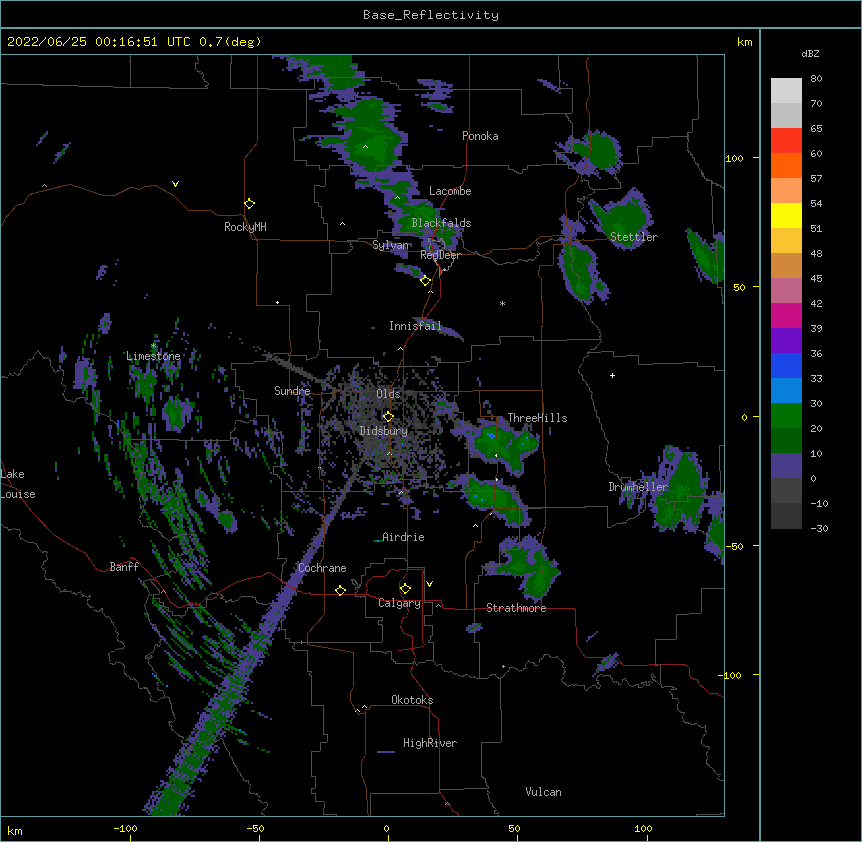The height and width of the screenshot is (842, 862).
Task: Click the Ponoka city label
Action: (x=480, y=136)
